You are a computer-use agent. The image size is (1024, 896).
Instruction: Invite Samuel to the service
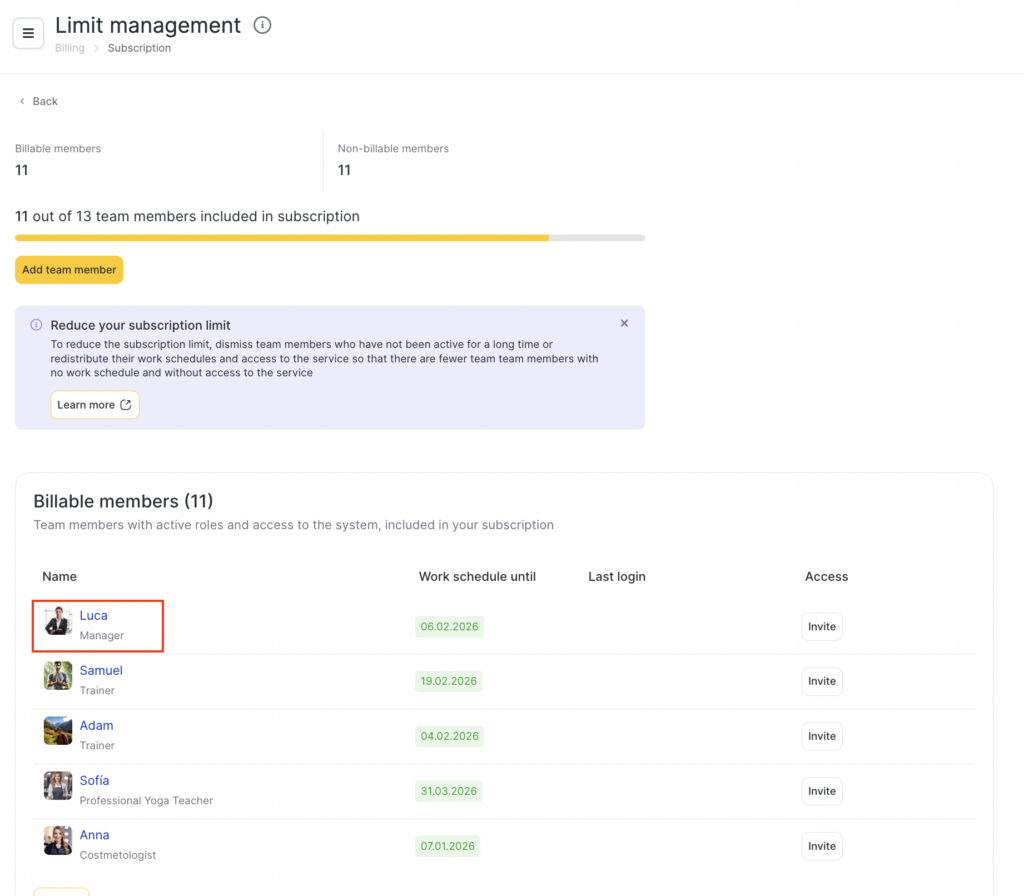[821, 682]
